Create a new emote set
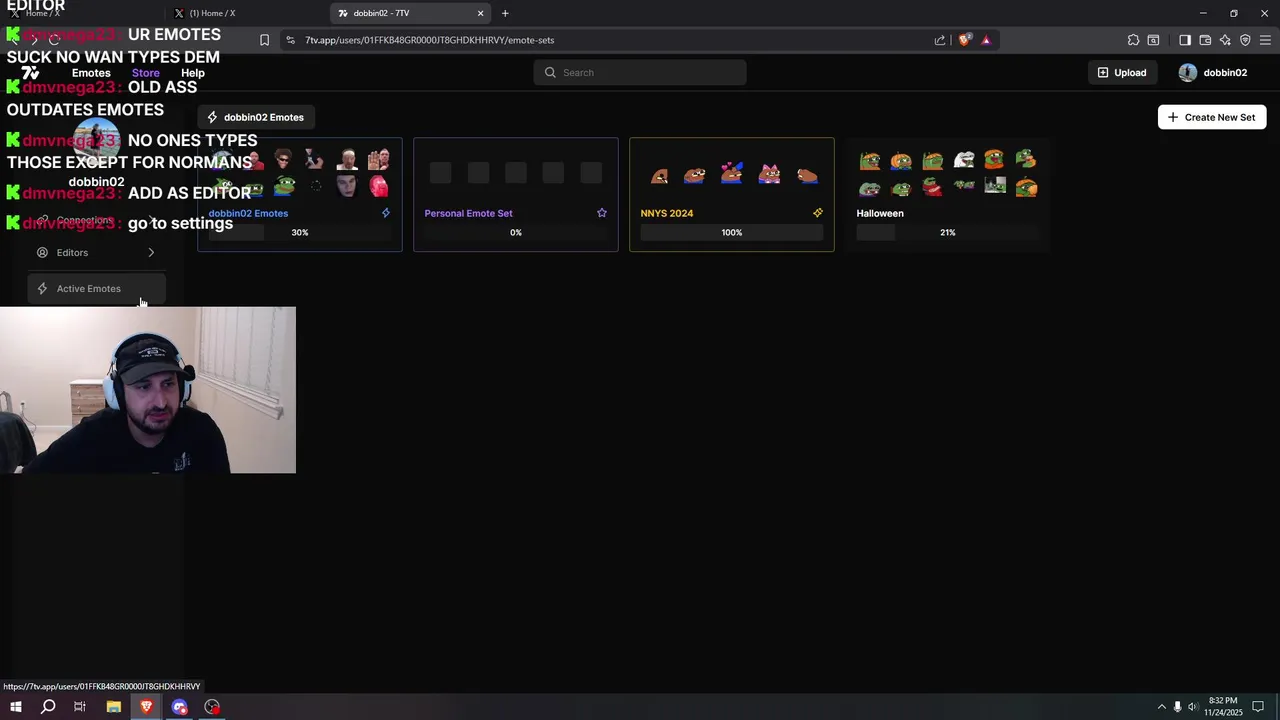 (1212, 117)
